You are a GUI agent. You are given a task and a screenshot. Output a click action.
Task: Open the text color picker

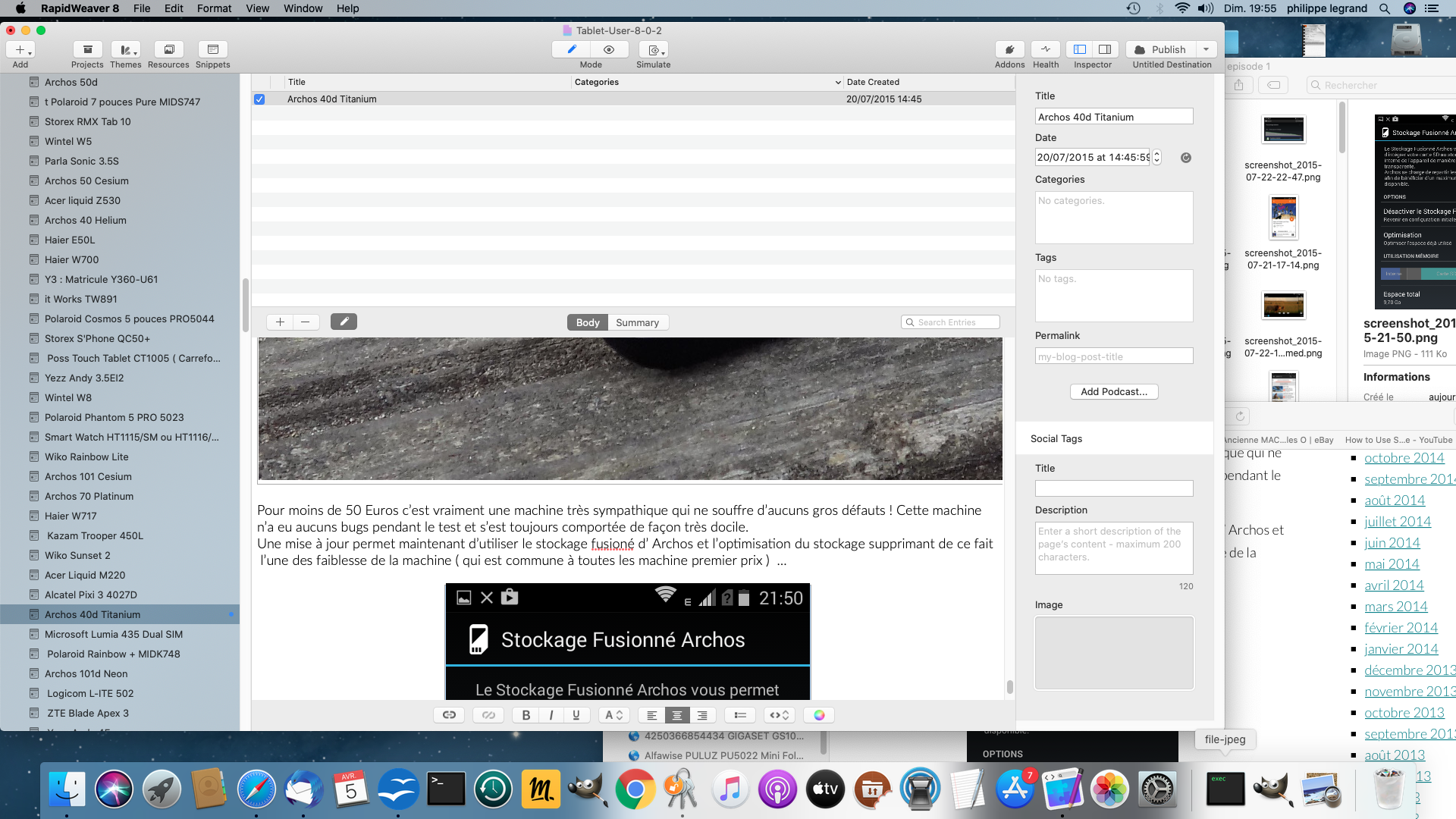click(x=819, y=715)
